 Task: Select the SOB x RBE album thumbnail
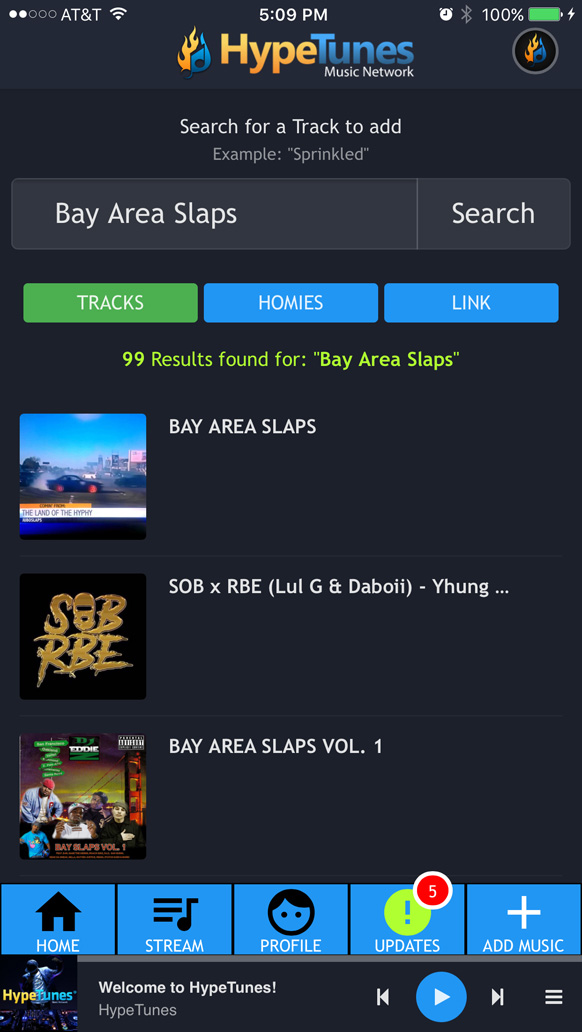coord(83,636)
